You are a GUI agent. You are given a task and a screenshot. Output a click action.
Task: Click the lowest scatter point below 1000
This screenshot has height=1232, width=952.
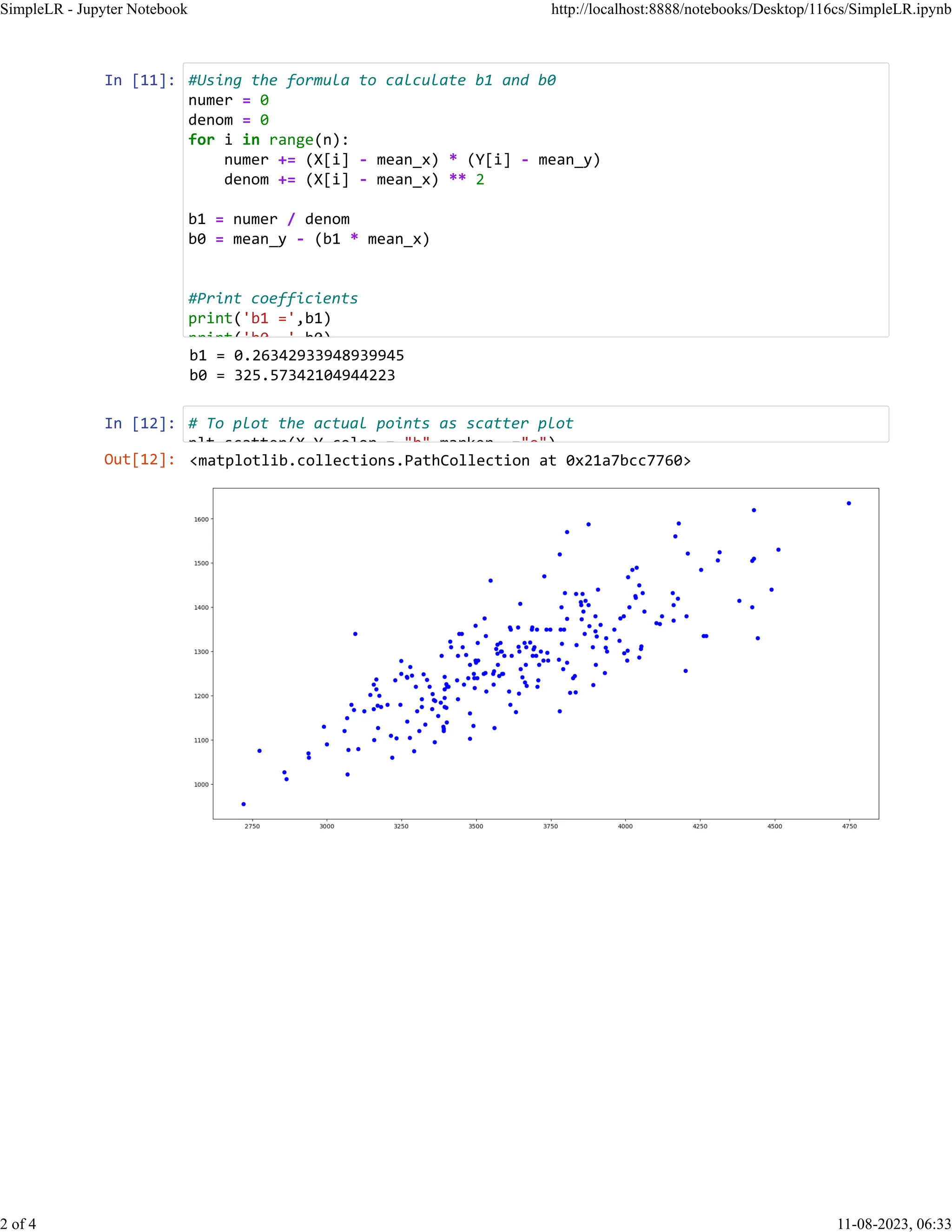[244, 804]
